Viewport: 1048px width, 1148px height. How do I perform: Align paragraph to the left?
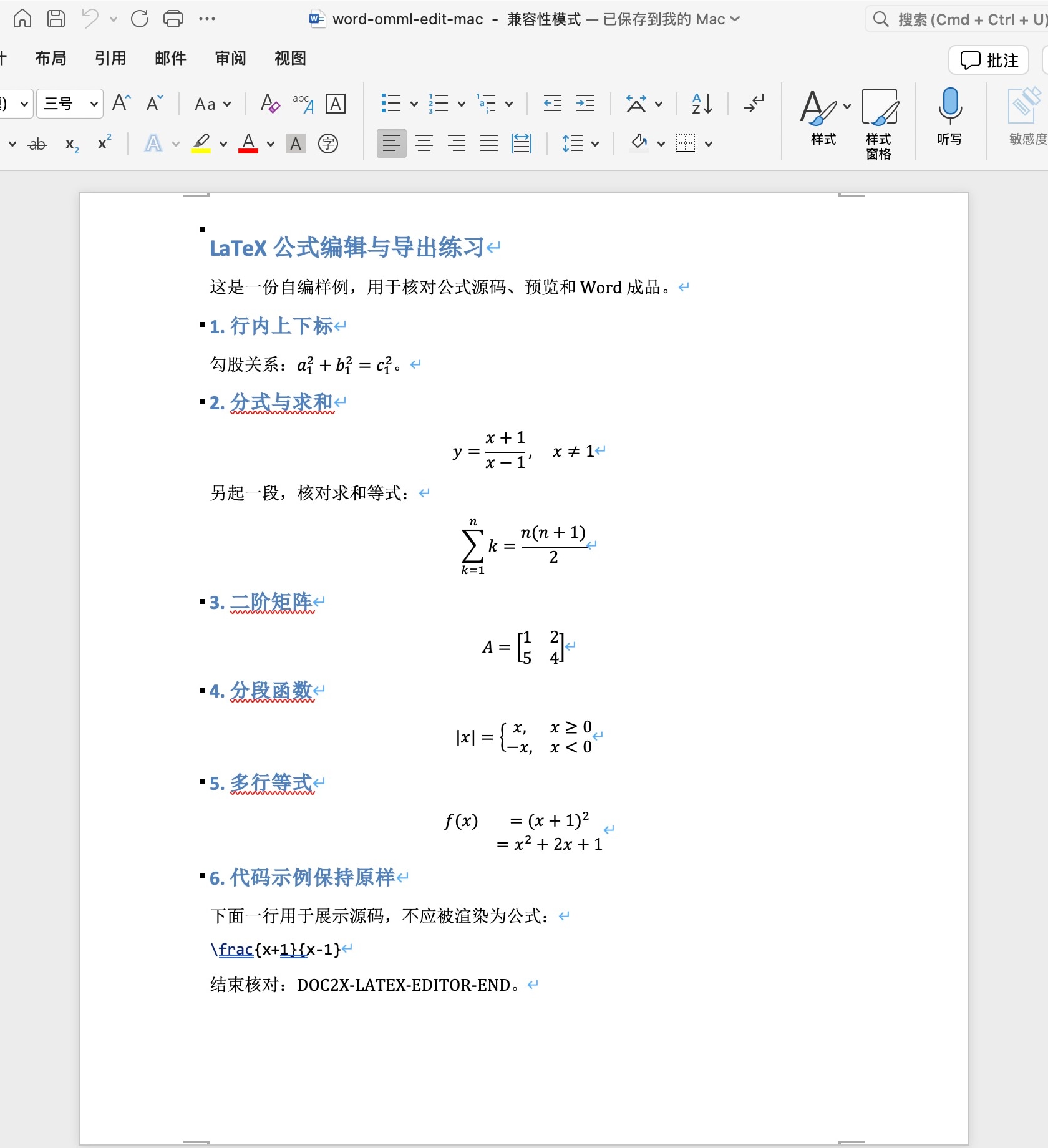(391, 143)
